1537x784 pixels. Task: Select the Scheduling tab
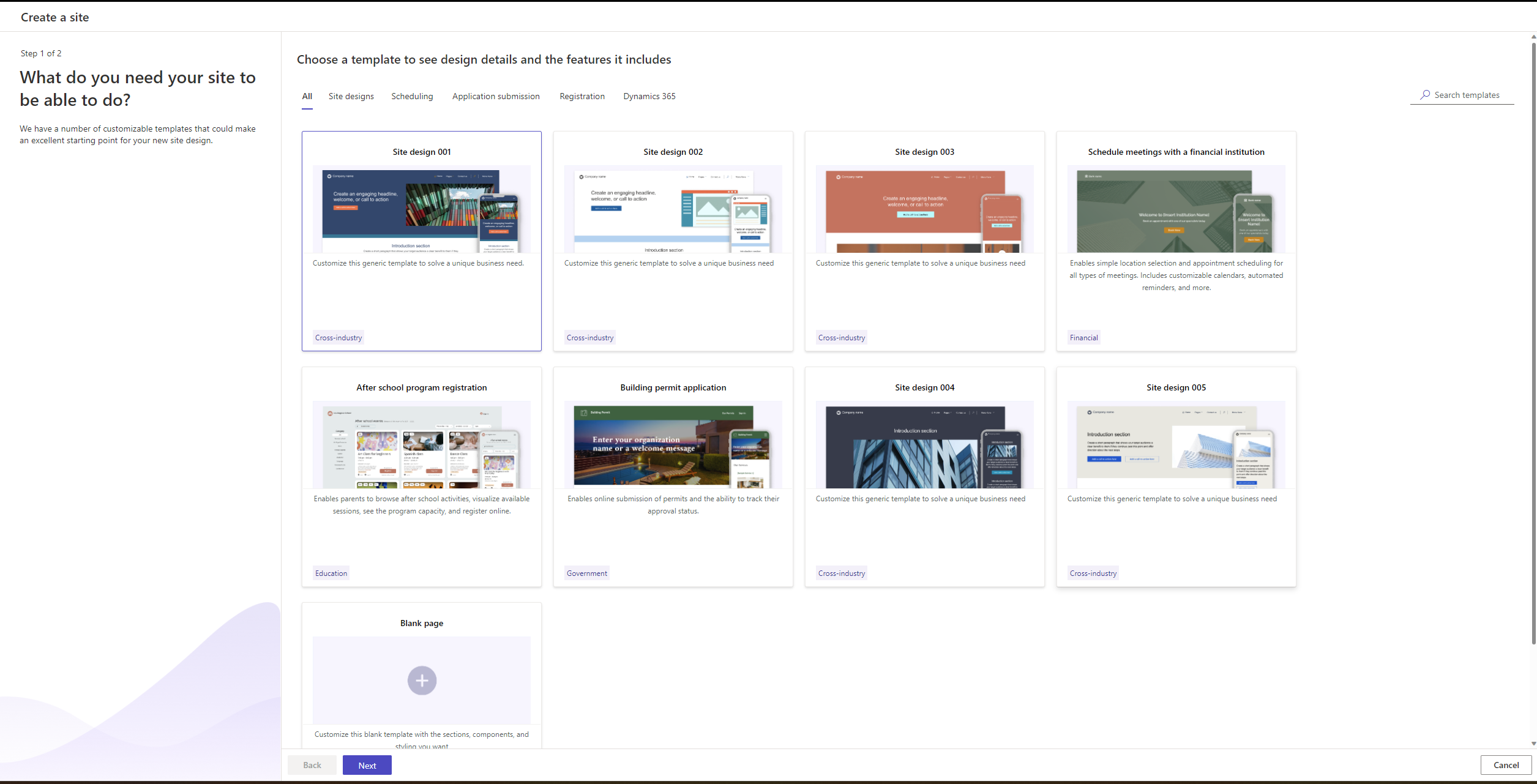[x=412, y=96]
